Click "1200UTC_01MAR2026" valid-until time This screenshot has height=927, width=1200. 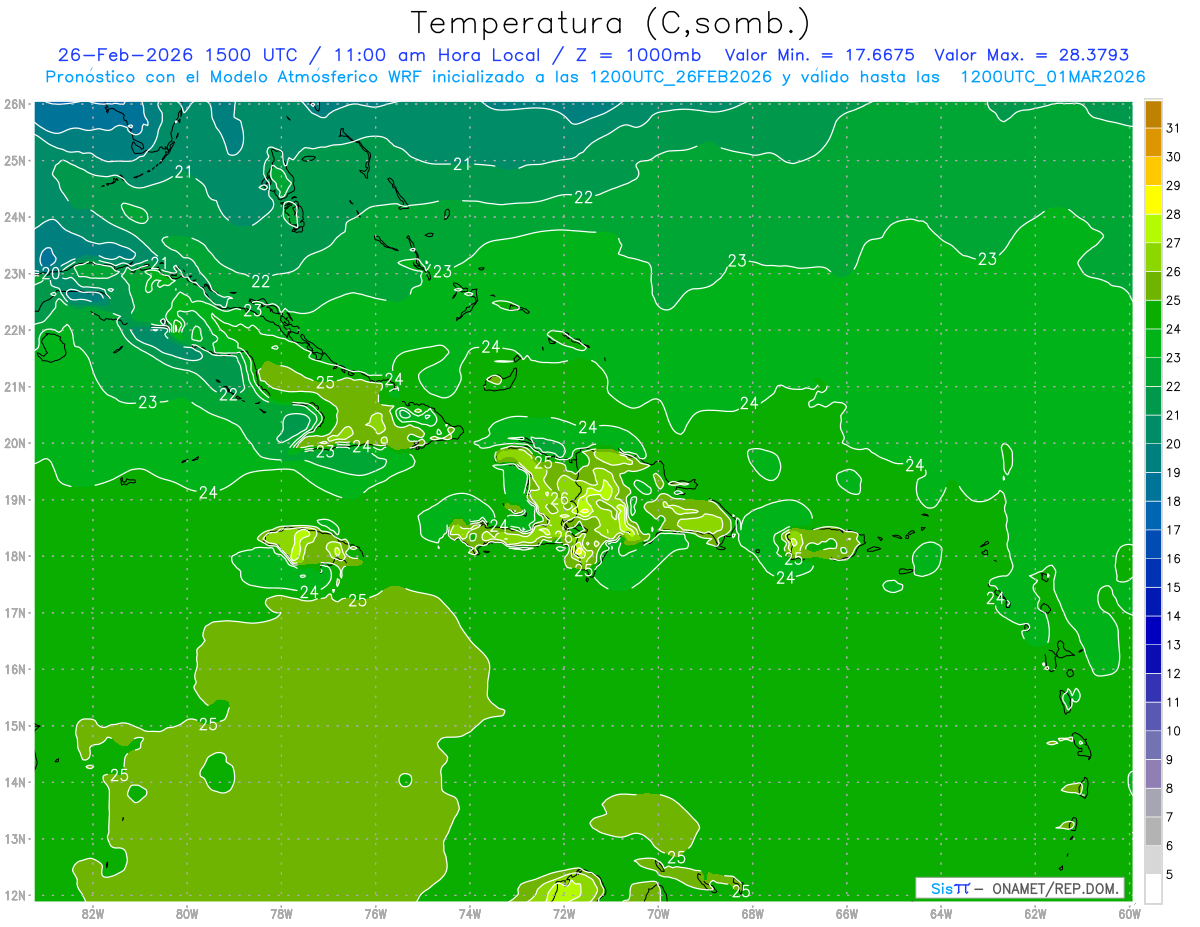1052,77
